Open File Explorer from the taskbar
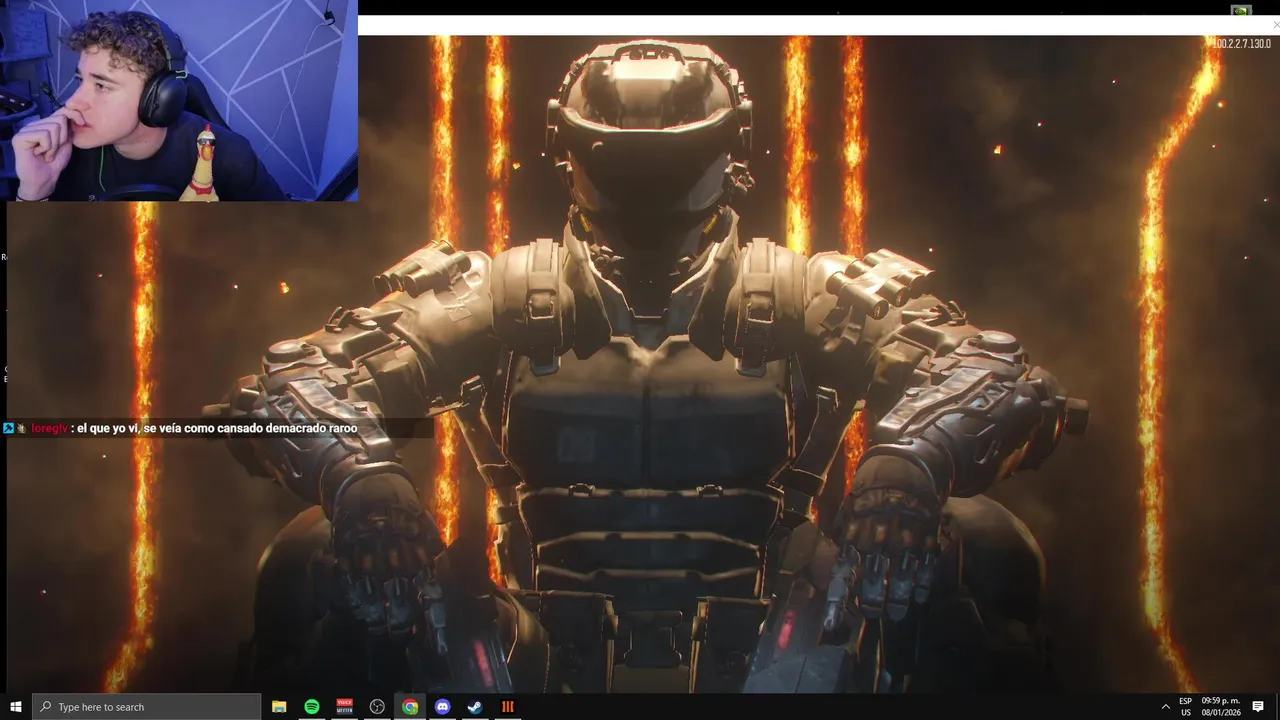1280x720 pixels. [279, 707]
